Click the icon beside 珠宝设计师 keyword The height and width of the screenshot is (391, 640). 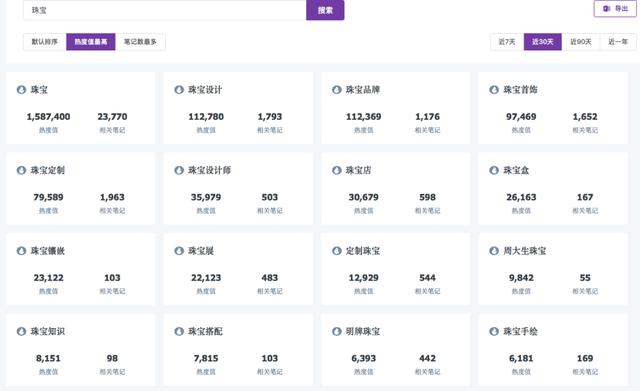(x=179, y=170)
